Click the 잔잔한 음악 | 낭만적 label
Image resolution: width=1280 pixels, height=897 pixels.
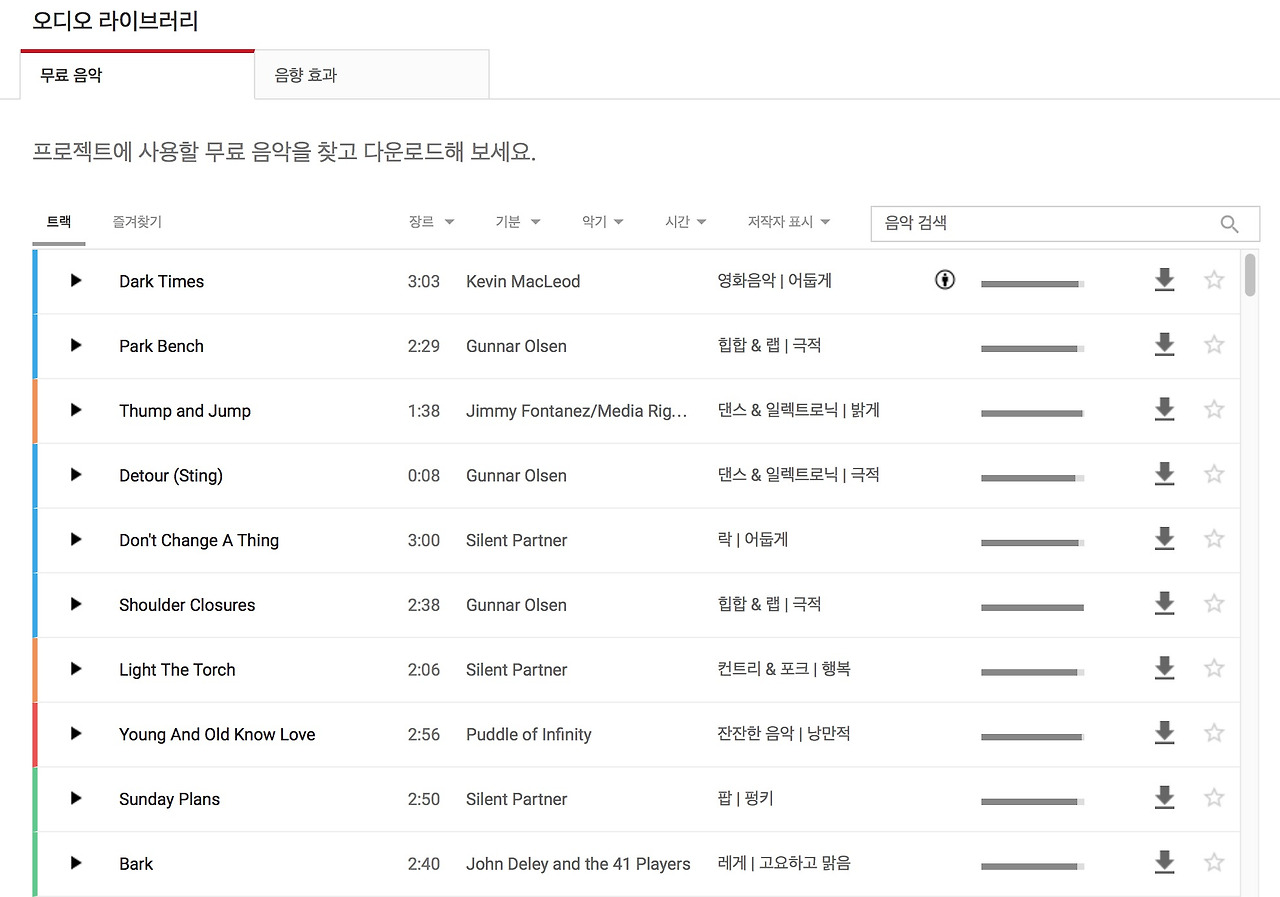tap(784, 733)
